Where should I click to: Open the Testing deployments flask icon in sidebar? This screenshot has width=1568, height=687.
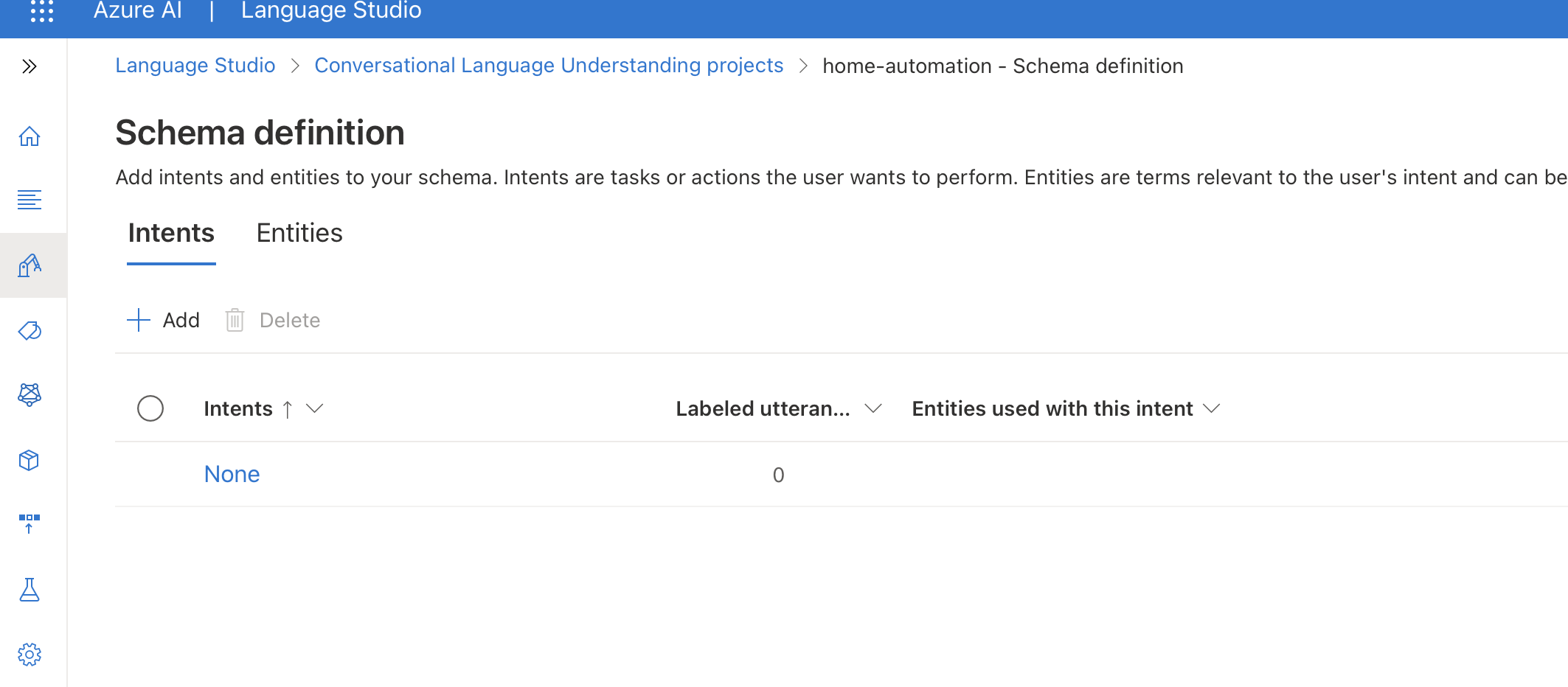coord(30,590)
